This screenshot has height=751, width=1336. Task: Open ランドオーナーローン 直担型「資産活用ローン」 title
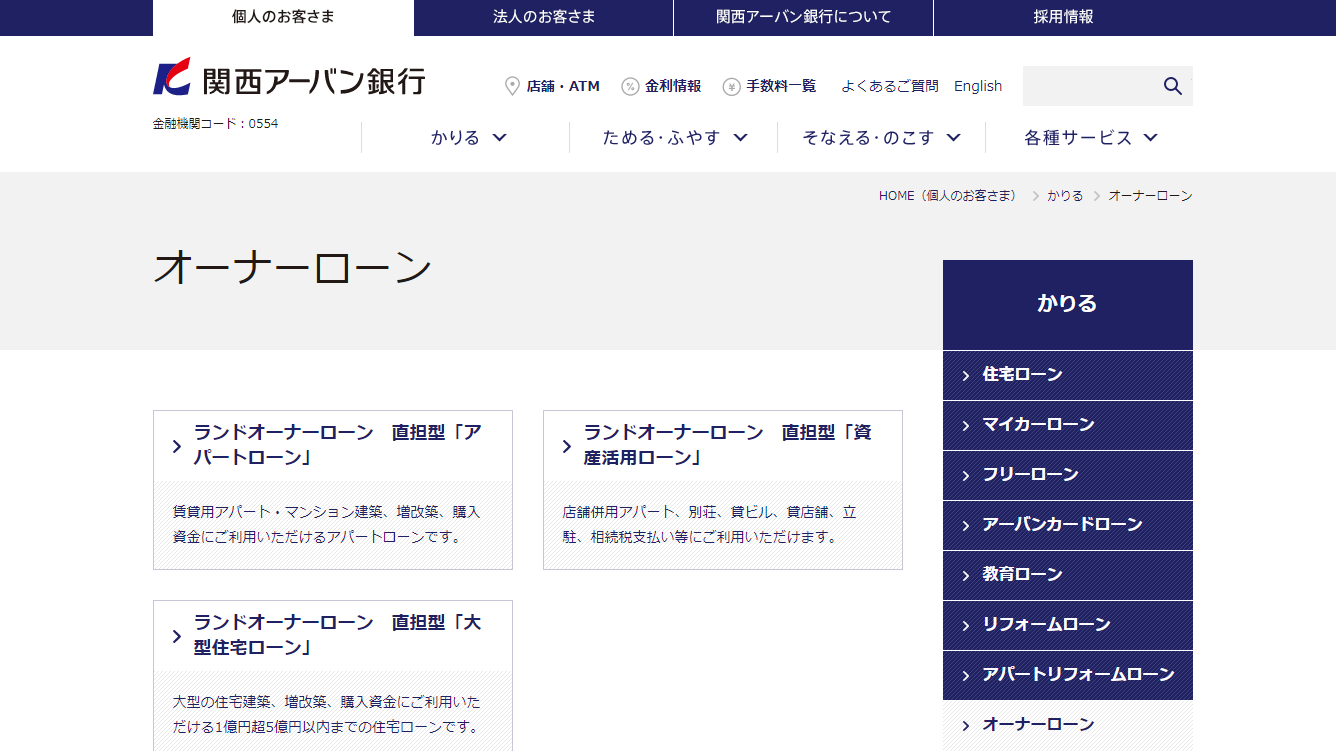click(x=728, y=445)
